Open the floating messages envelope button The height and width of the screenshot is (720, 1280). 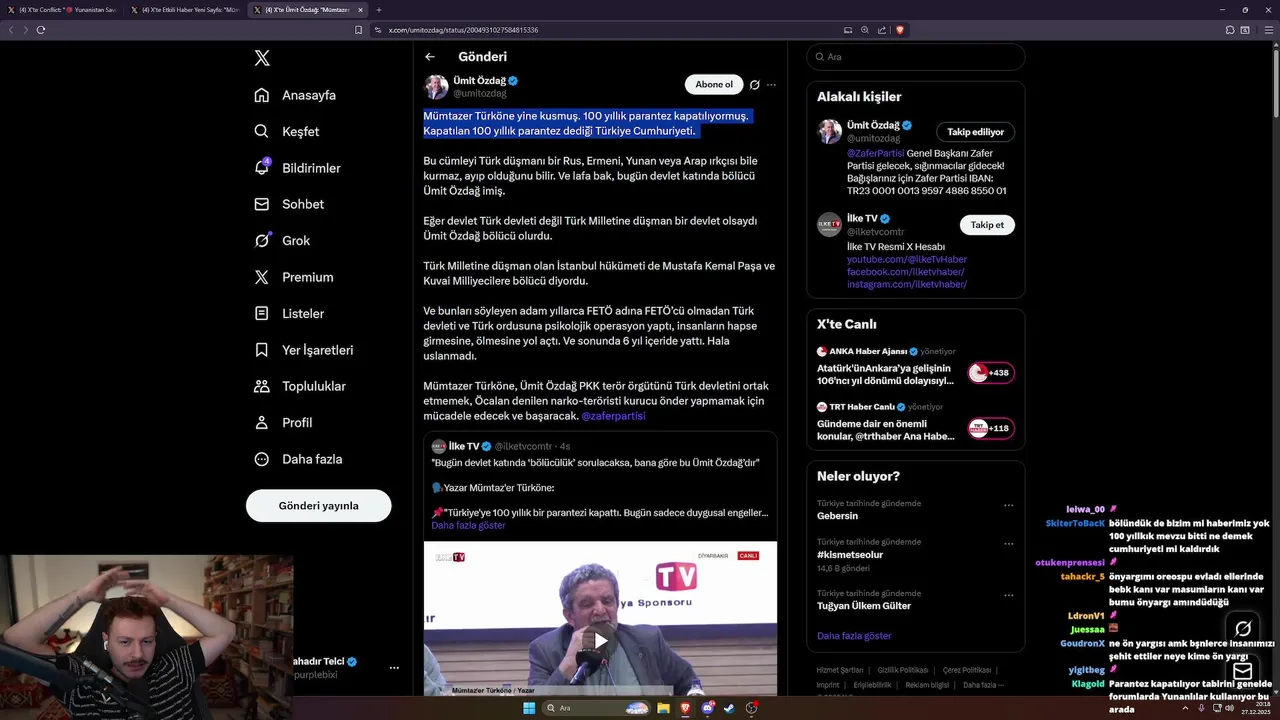click(1243, 671)
